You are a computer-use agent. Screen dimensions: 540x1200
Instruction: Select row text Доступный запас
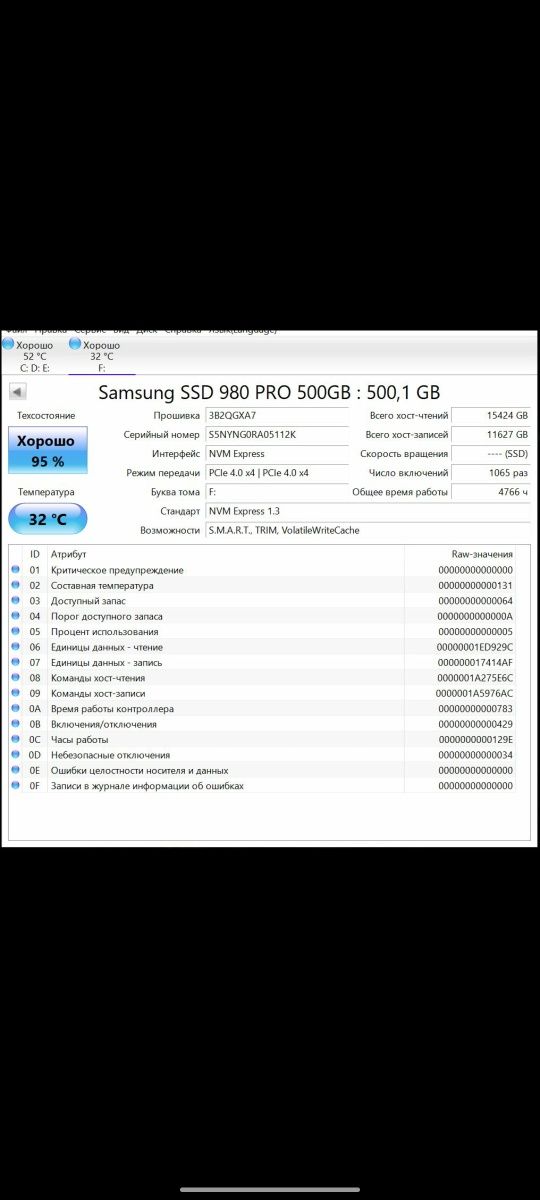tap(88, 601)
